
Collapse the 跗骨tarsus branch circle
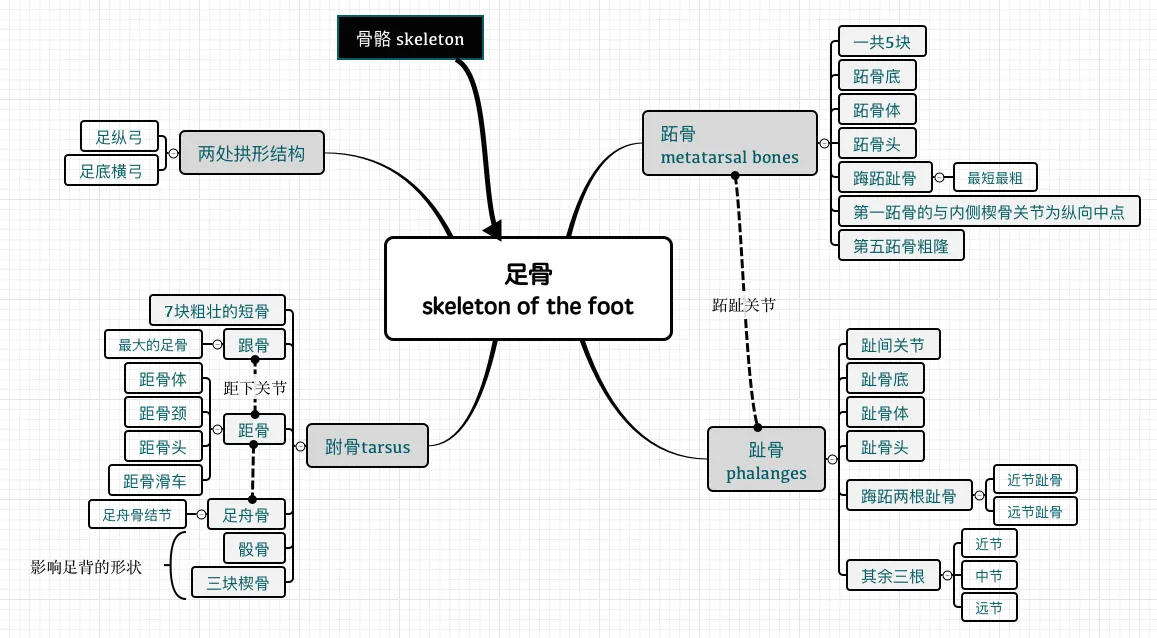coord(300,446)
